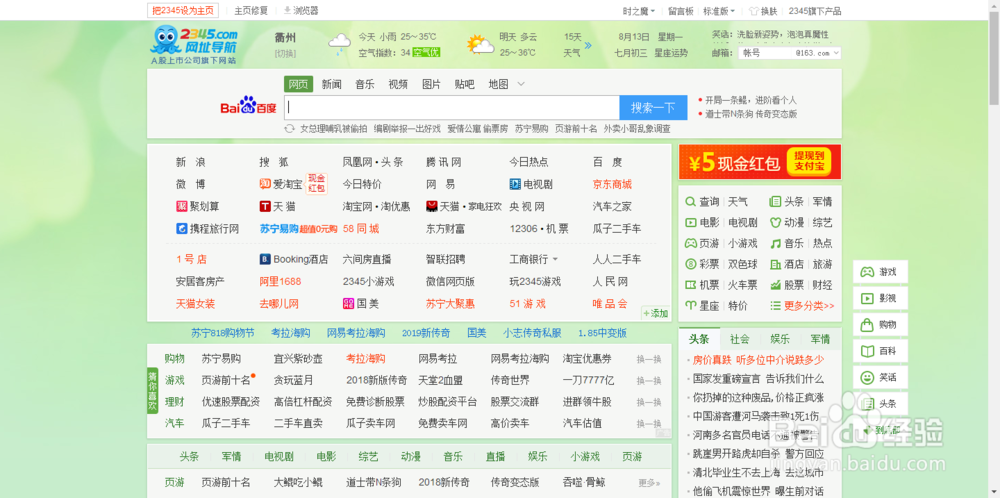The width and height of the screenshot is (1000, 498).
Task: Click the 查询 magnifier icon link
Action: pos(702,201)
